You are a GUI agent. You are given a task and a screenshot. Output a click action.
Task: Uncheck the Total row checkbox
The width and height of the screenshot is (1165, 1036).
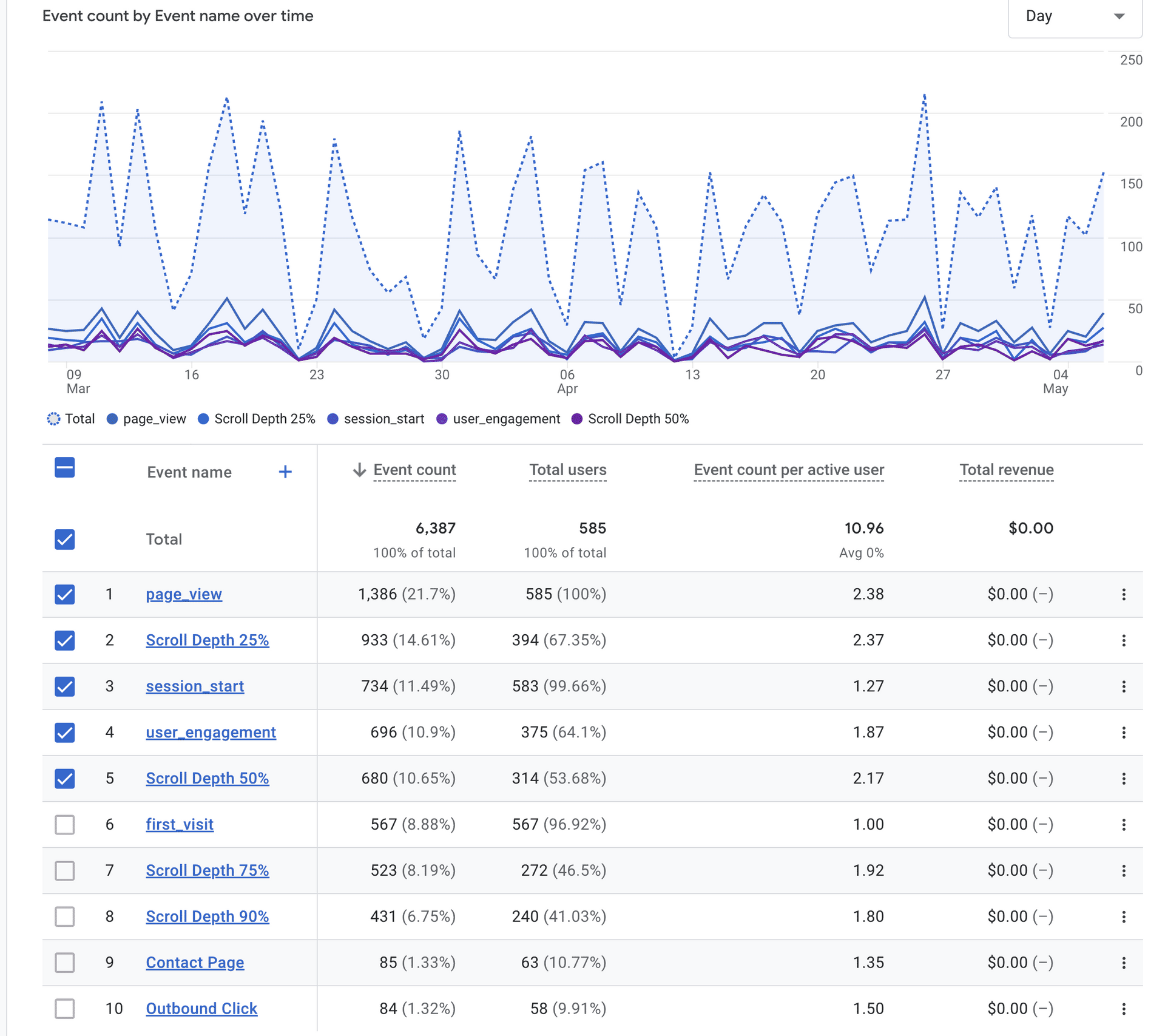65,539
